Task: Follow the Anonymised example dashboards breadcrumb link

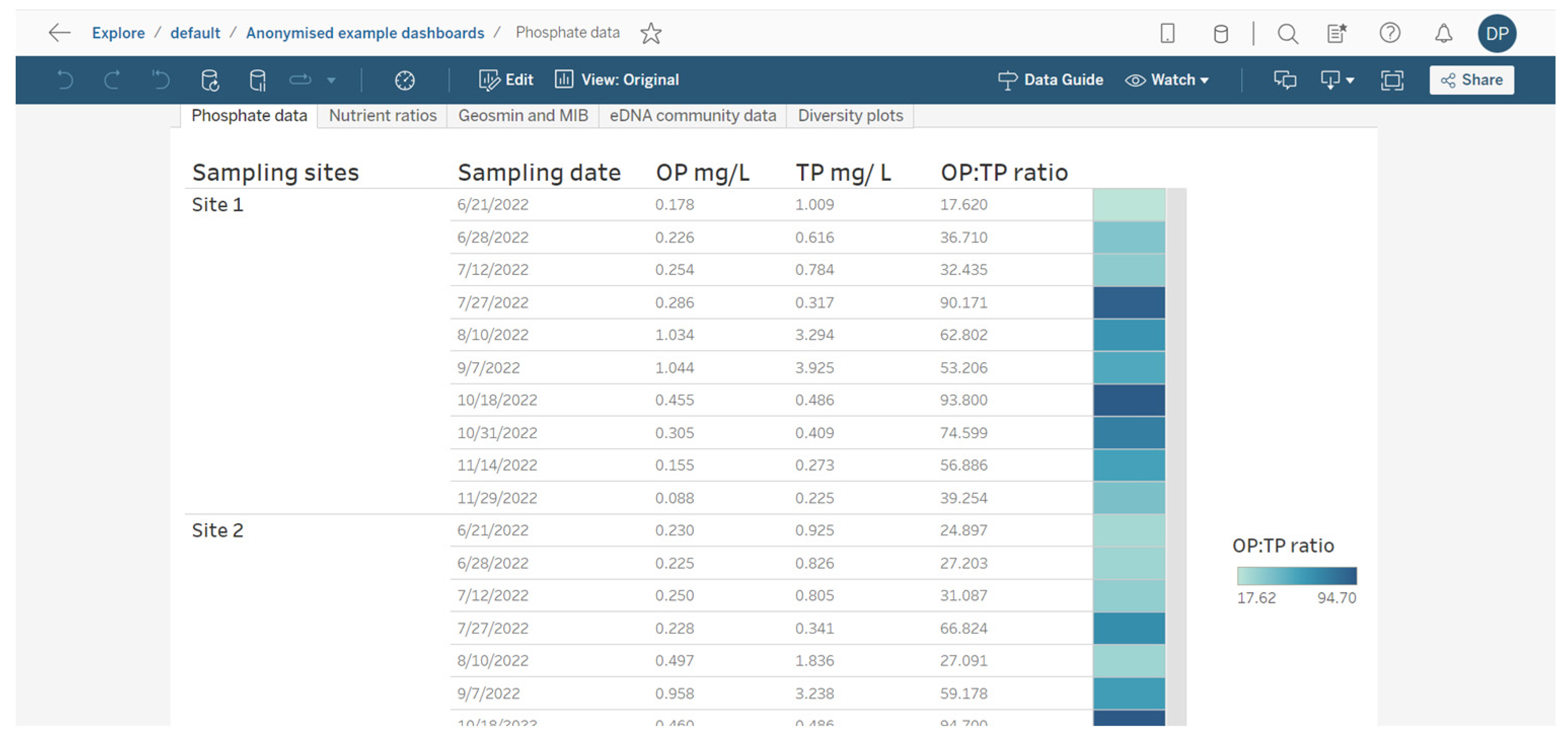Action: [364, 33]
